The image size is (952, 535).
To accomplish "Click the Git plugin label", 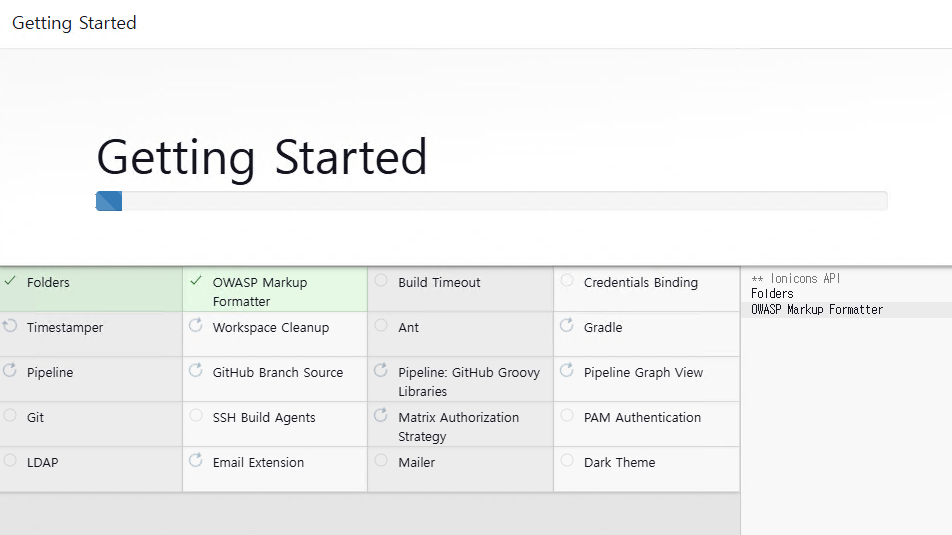I will (x=35, y=417).
